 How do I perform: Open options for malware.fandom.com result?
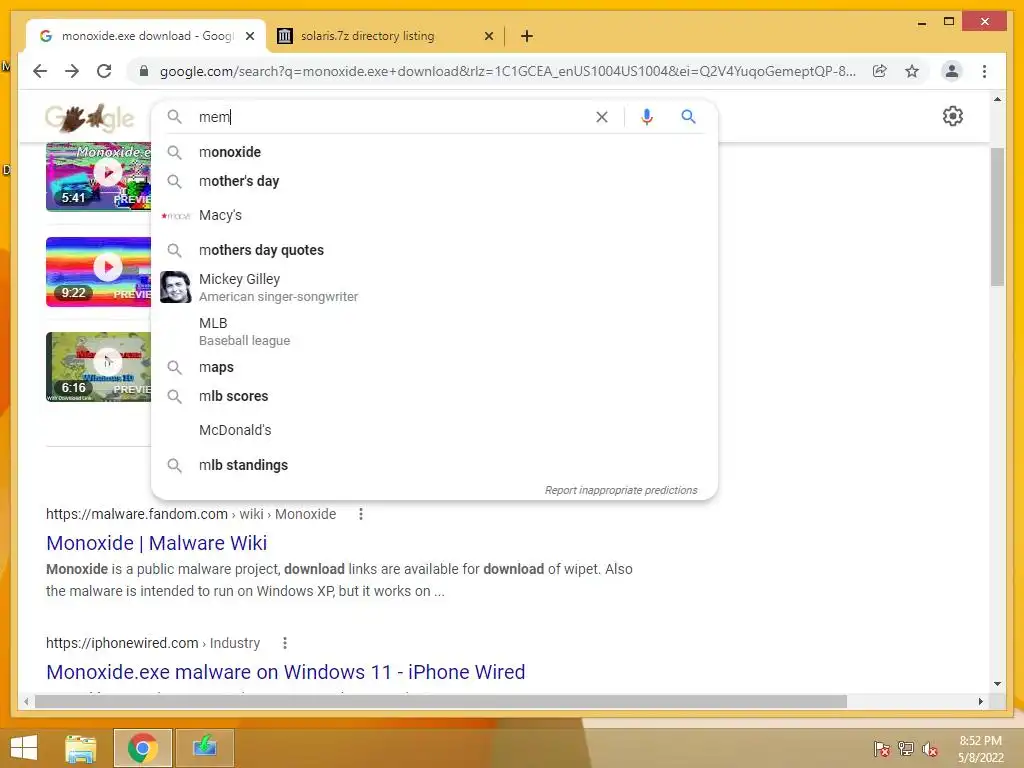click(360, 515)
